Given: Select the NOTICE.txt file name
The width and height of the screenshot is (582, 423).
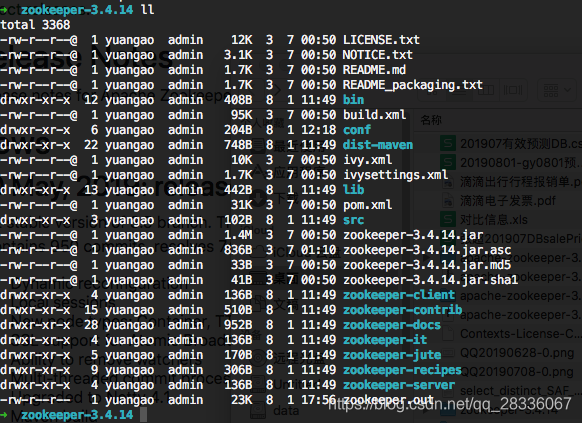Looking at the screenshot, I should pos(377,55).
